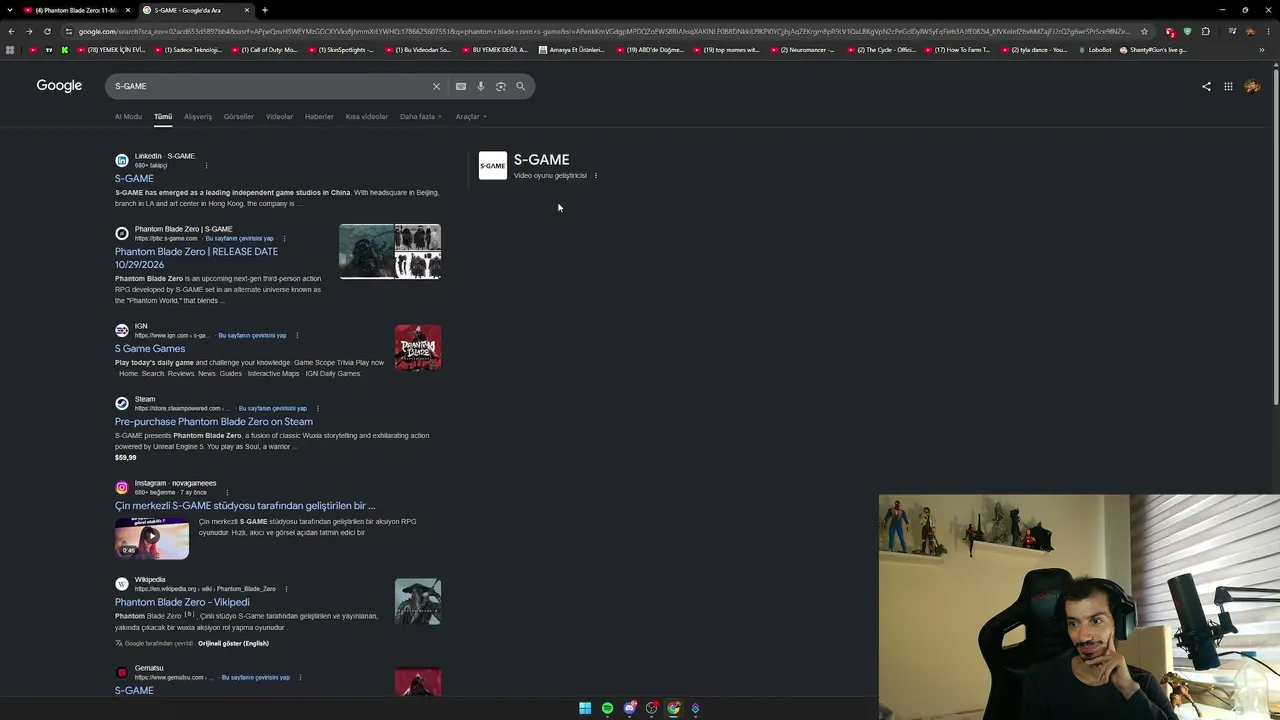The width and height of the screenshot is (1280, 720).
Task: Select the 'Tümü' results tab
Action: 163,117
